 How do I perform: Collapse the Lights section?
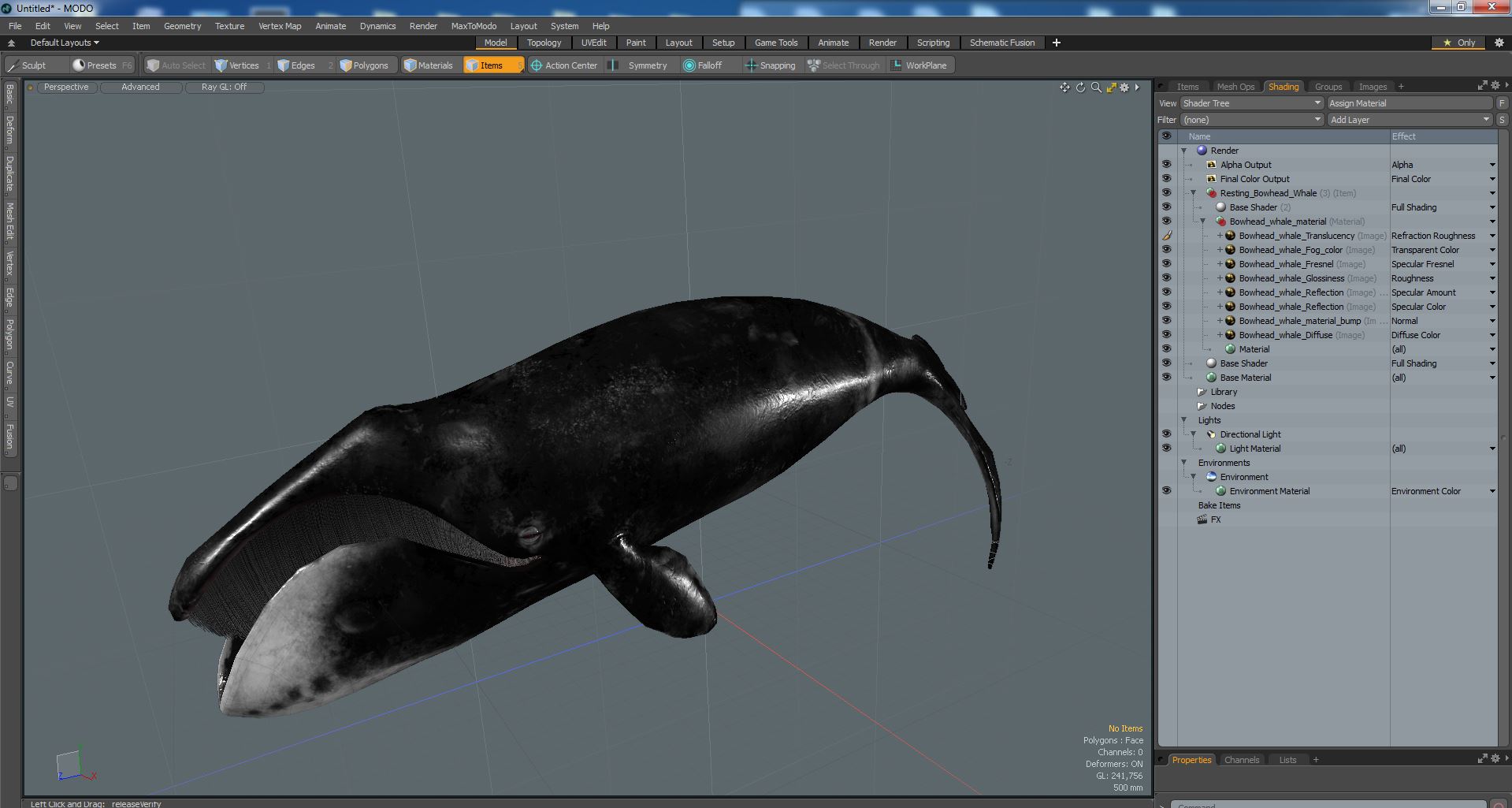[1183, 420]
